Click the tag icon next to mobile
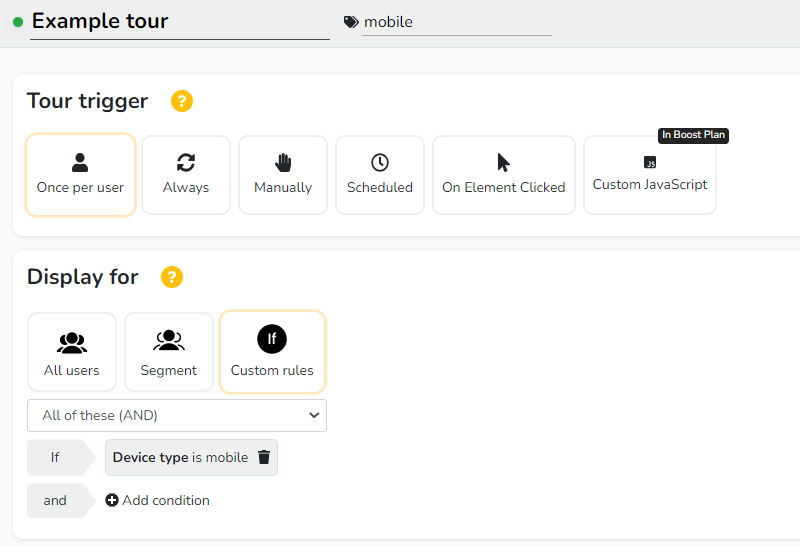This screenshot has width=800, height=546. pos(351,22)
